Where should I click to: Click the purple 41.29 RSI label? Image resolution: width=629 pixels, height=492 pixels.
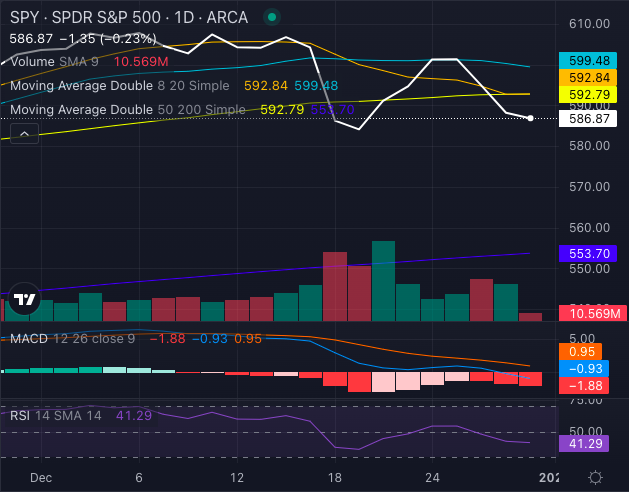(592, 441)
